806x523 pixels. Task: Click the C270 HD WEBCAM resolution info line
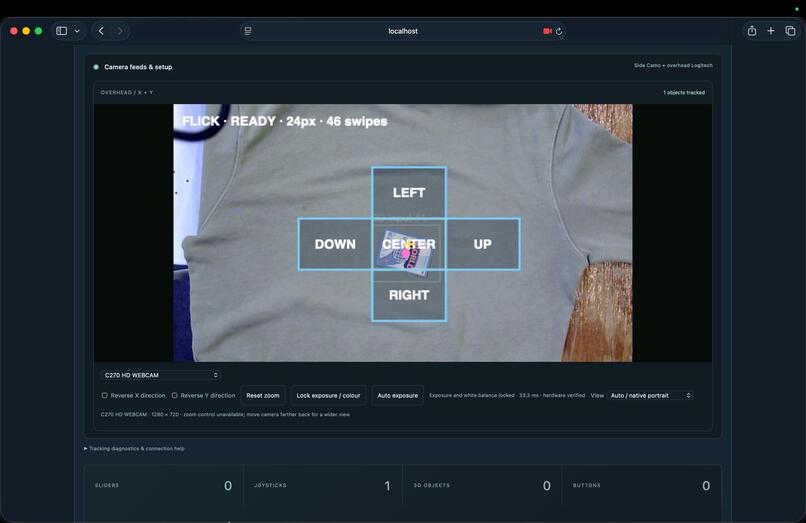pyautogui.click(x=225, y=414)
